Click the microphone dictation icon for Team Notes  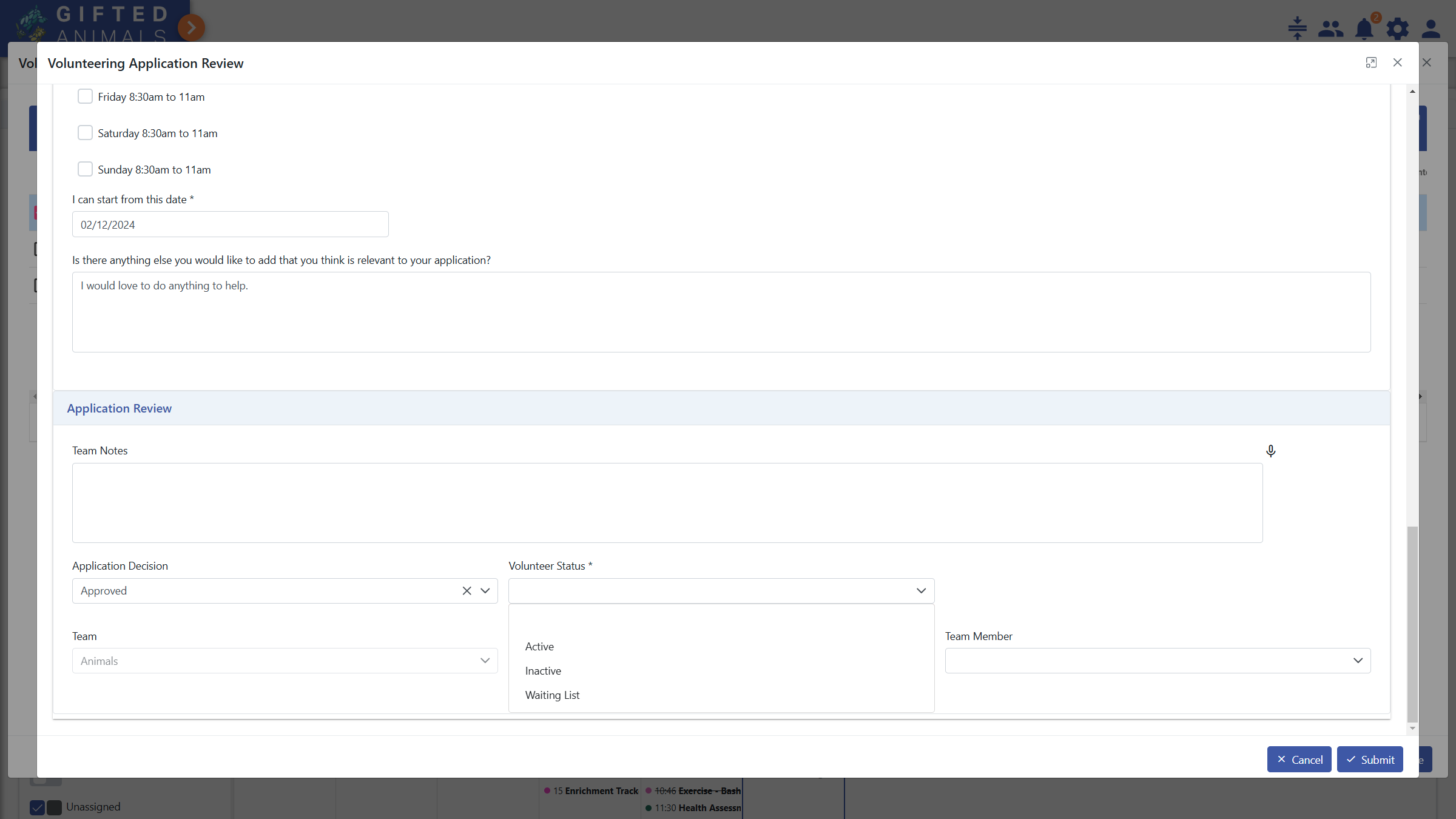point(1271,451)
